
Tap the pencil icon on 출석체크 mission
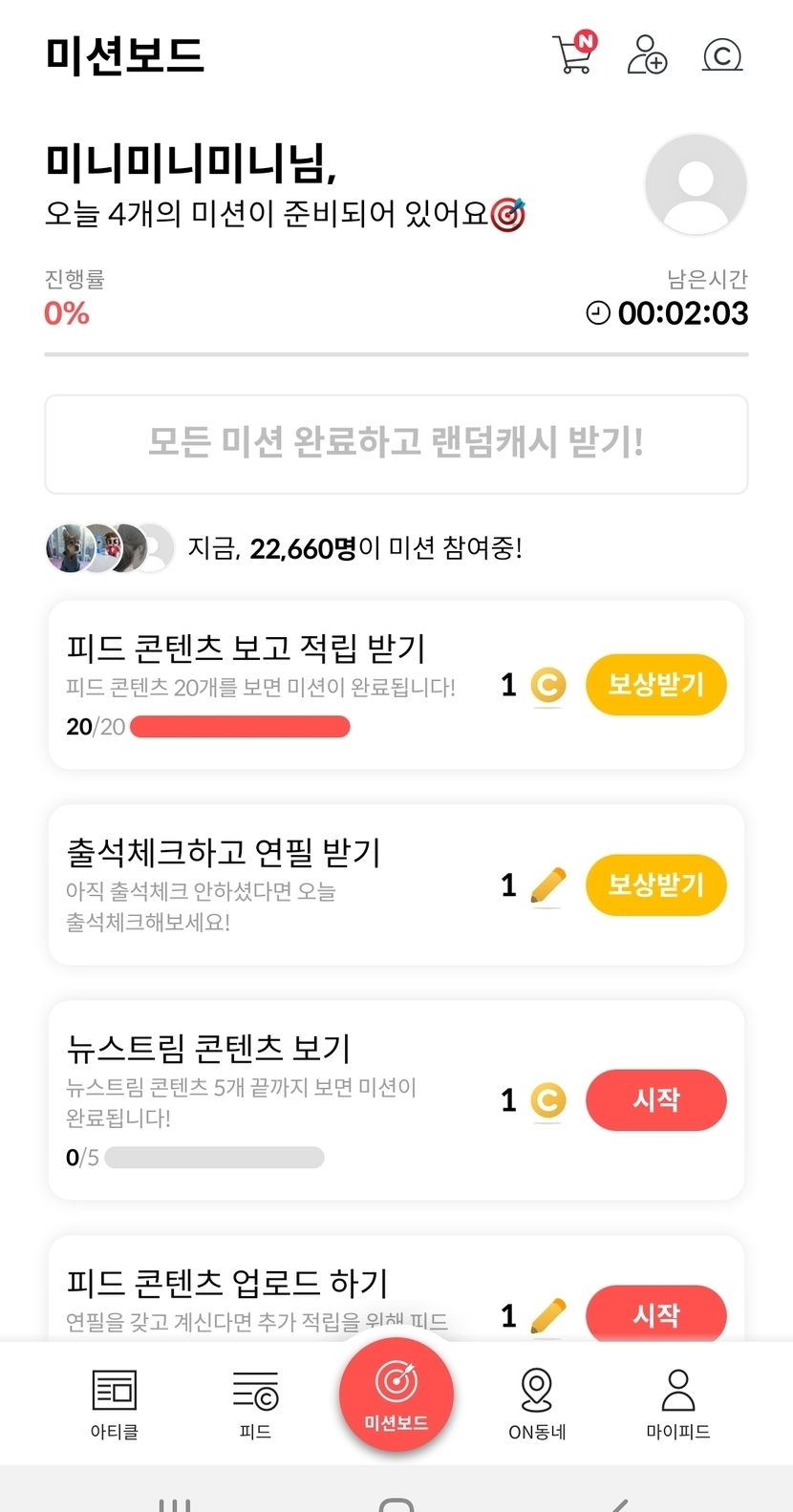click(x=547, y=885)
